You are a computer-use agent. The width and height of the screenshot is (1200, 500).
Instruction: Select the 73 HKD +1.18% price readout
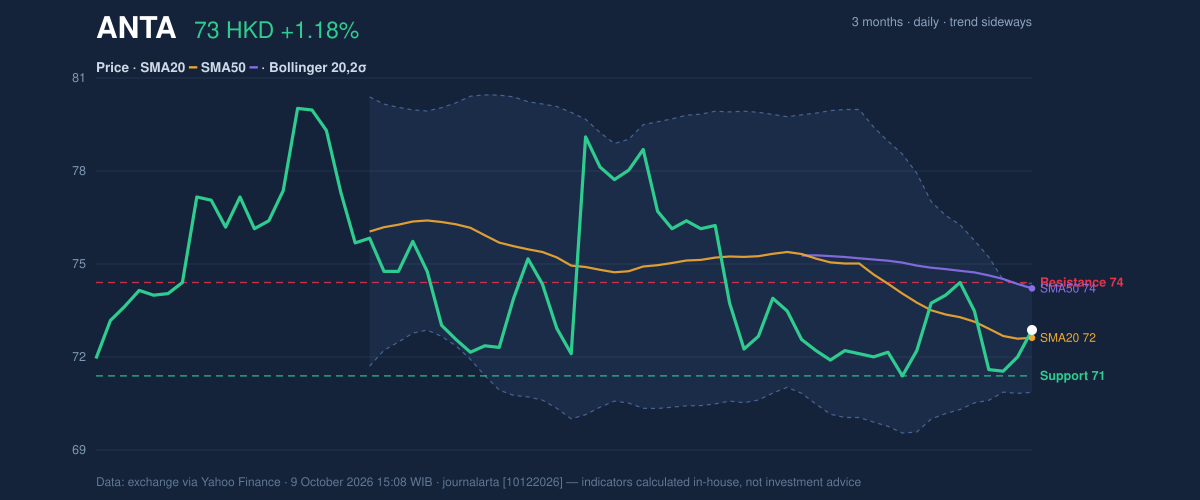[276, 31]
